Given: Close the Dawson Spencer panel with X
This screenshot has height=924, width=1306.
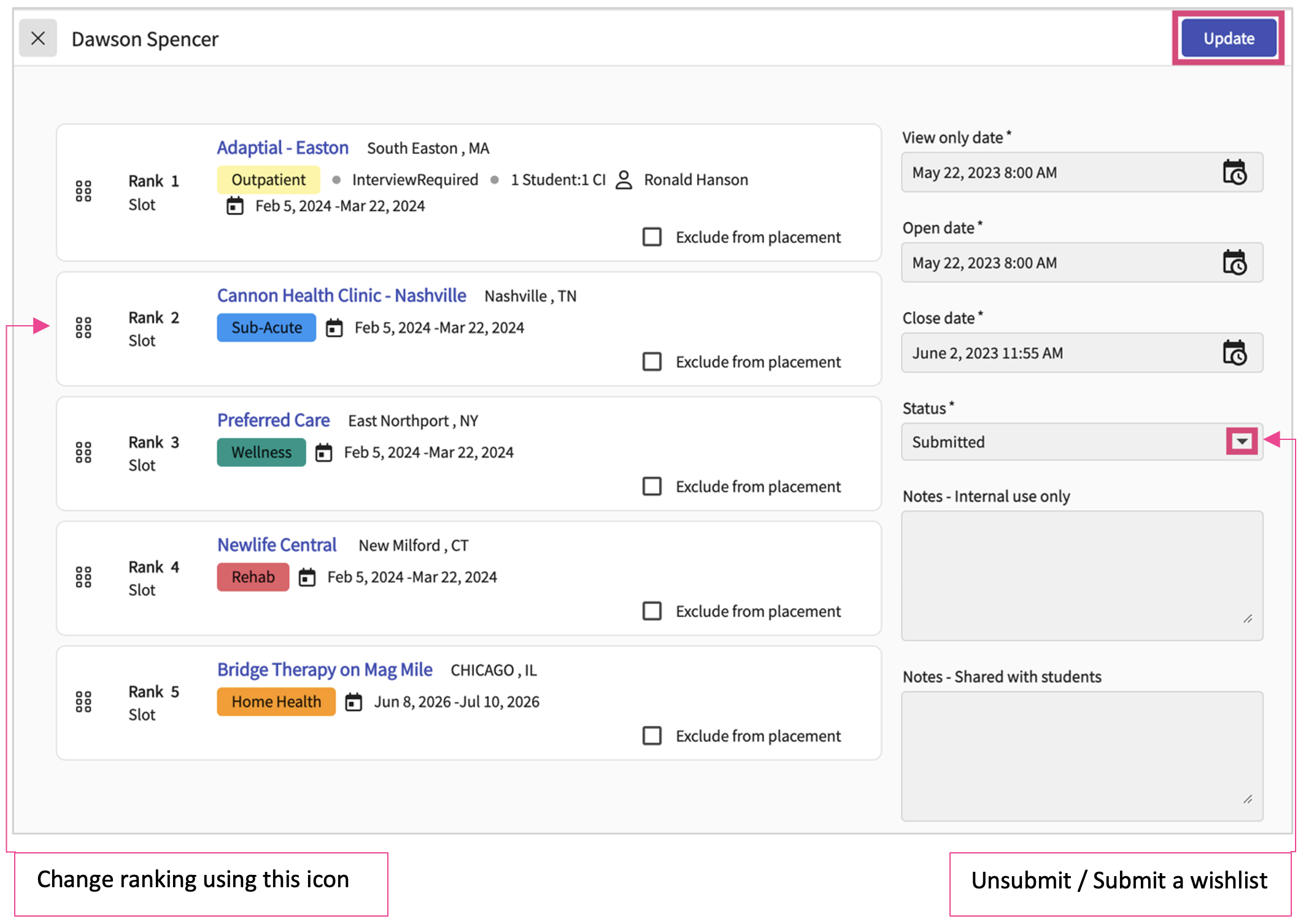Looking at the screenshot, I should tap(38, 39).
